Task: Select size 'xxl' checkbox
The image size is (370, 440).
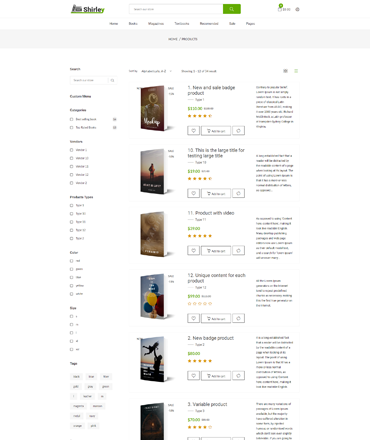Action: point(71,349)
